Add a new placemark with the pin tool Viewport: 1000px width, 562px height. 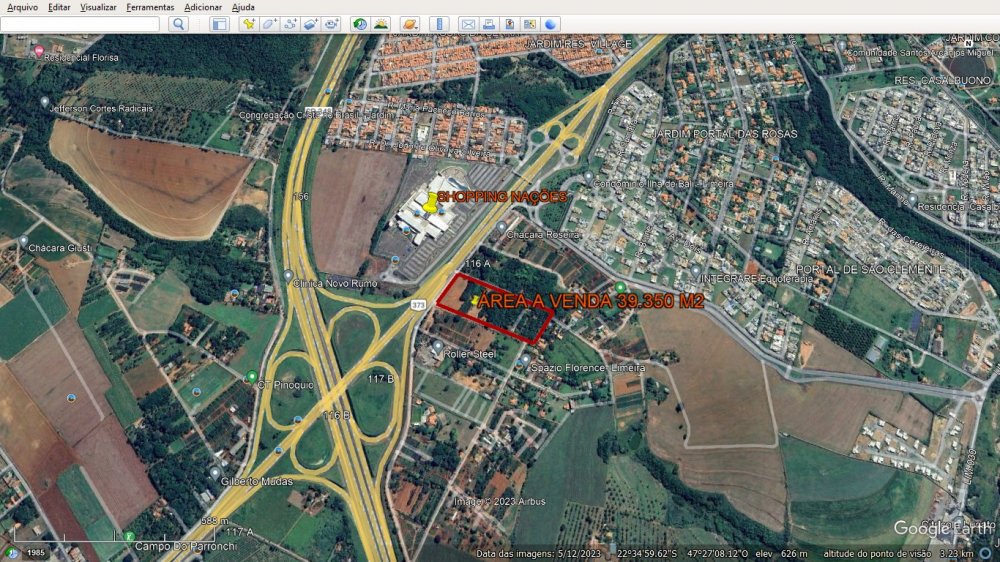tap(248, 24)
